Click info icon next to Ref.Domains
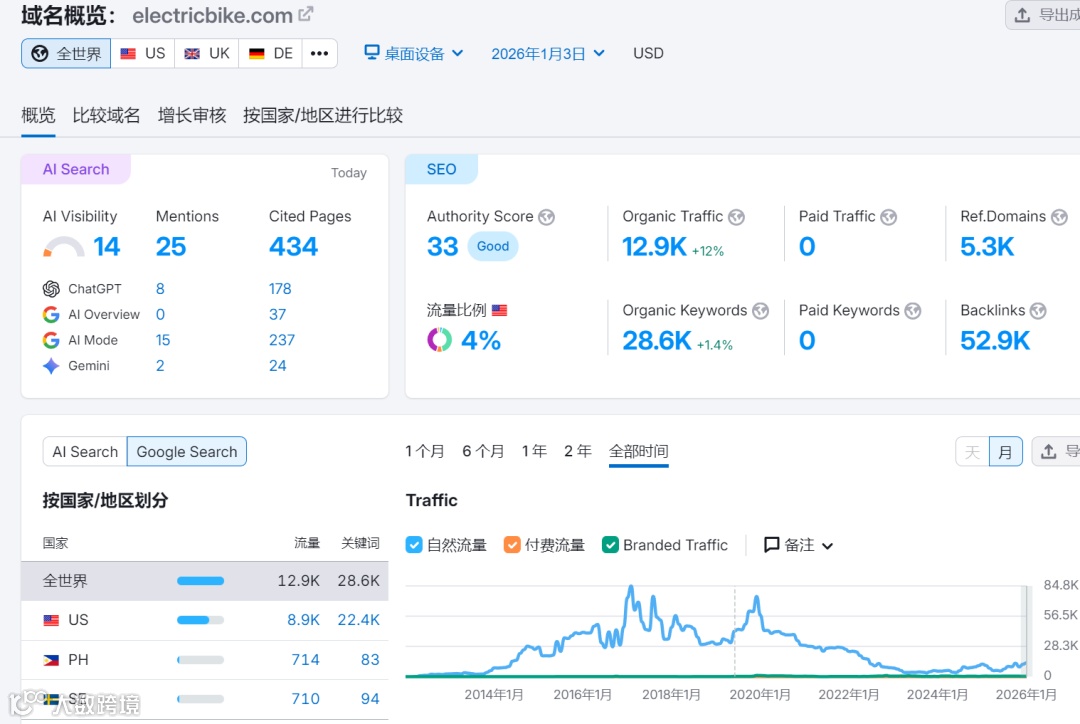1080x724 pixels. (1059, 217)
